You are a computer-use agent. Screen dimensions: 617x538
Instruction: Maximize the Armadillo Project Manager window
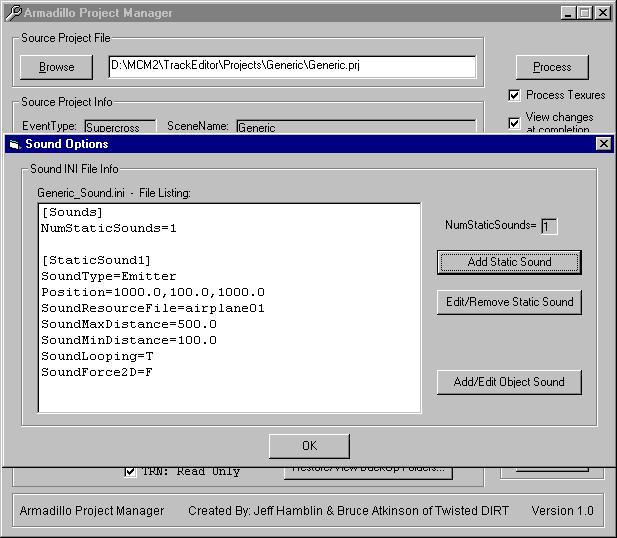tap(583, 13)
